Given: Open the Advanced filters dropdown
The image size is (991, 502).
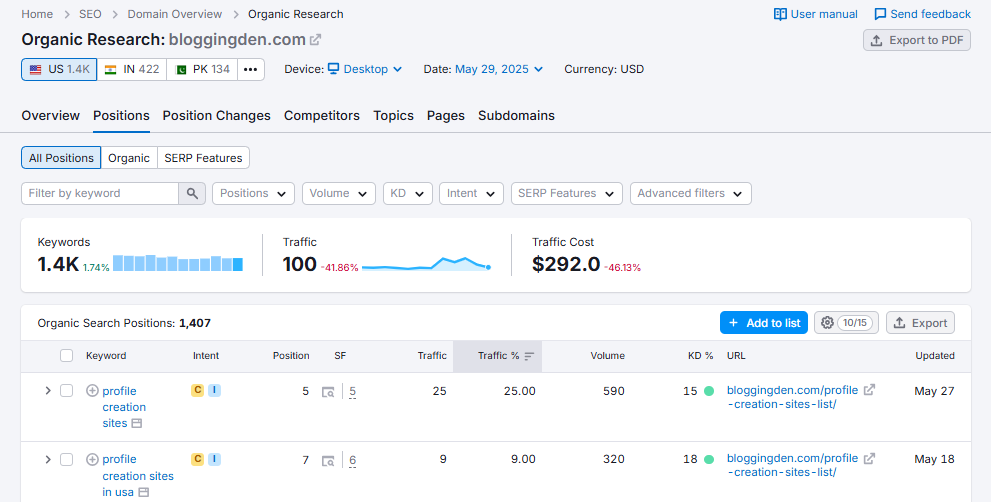Looking at the screenshot, I should (x=690, y=193).
